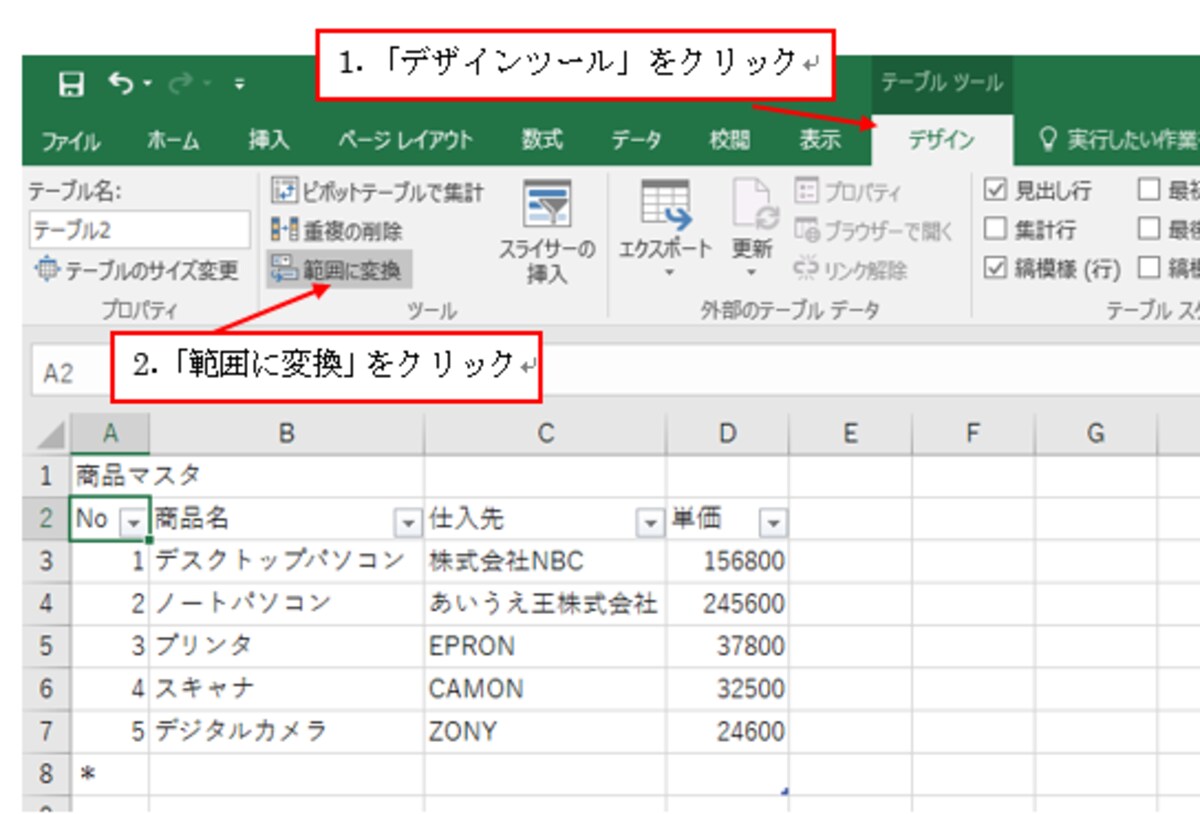The height and width of the screenshot is (814, 1200).
Task: Switch to the 表示 tab
Action: click(x=819, y=141)
